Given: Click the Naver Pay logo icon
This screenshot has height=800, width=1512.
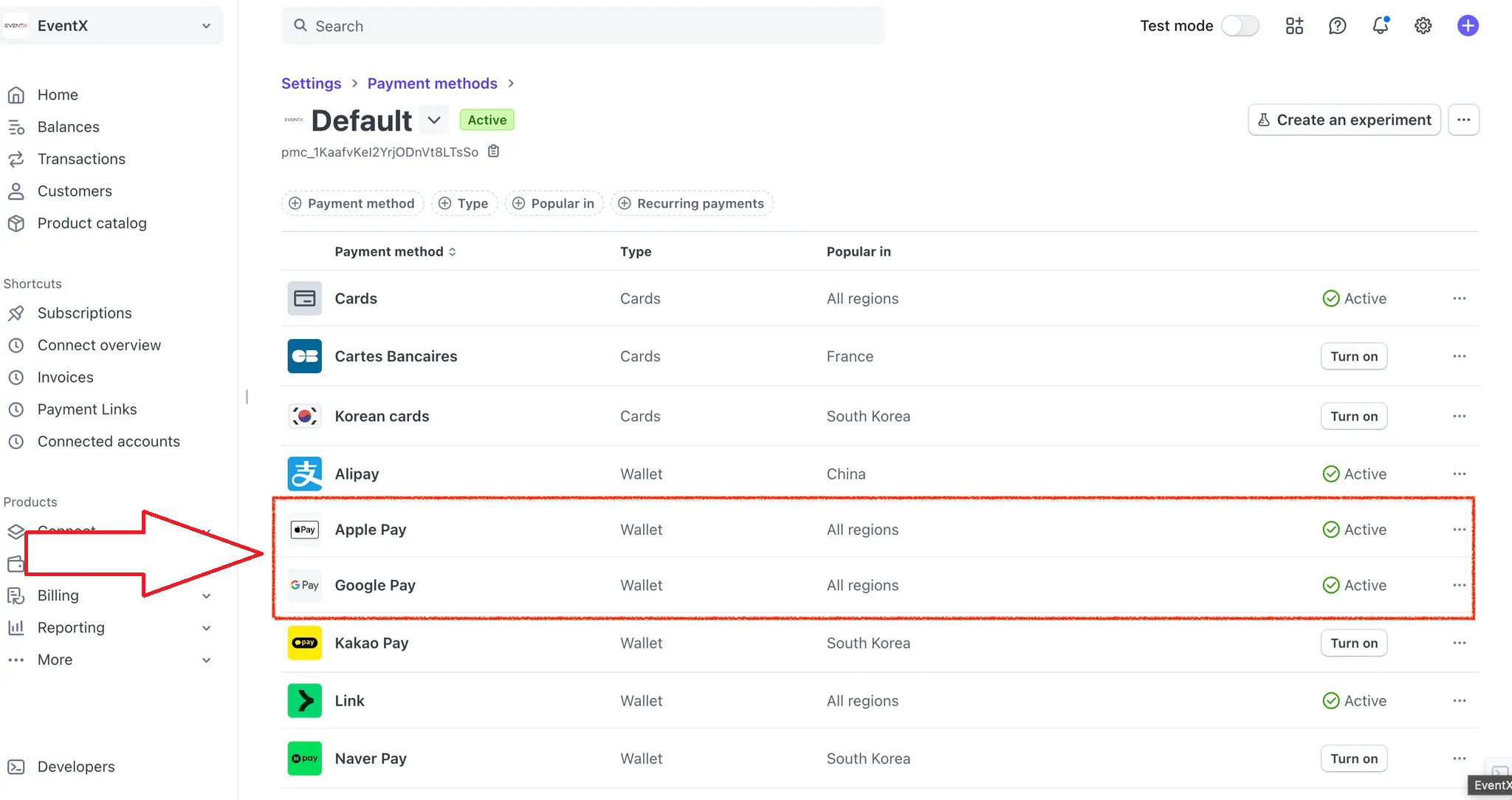Looking at the screenshot, I should point(304,759).
